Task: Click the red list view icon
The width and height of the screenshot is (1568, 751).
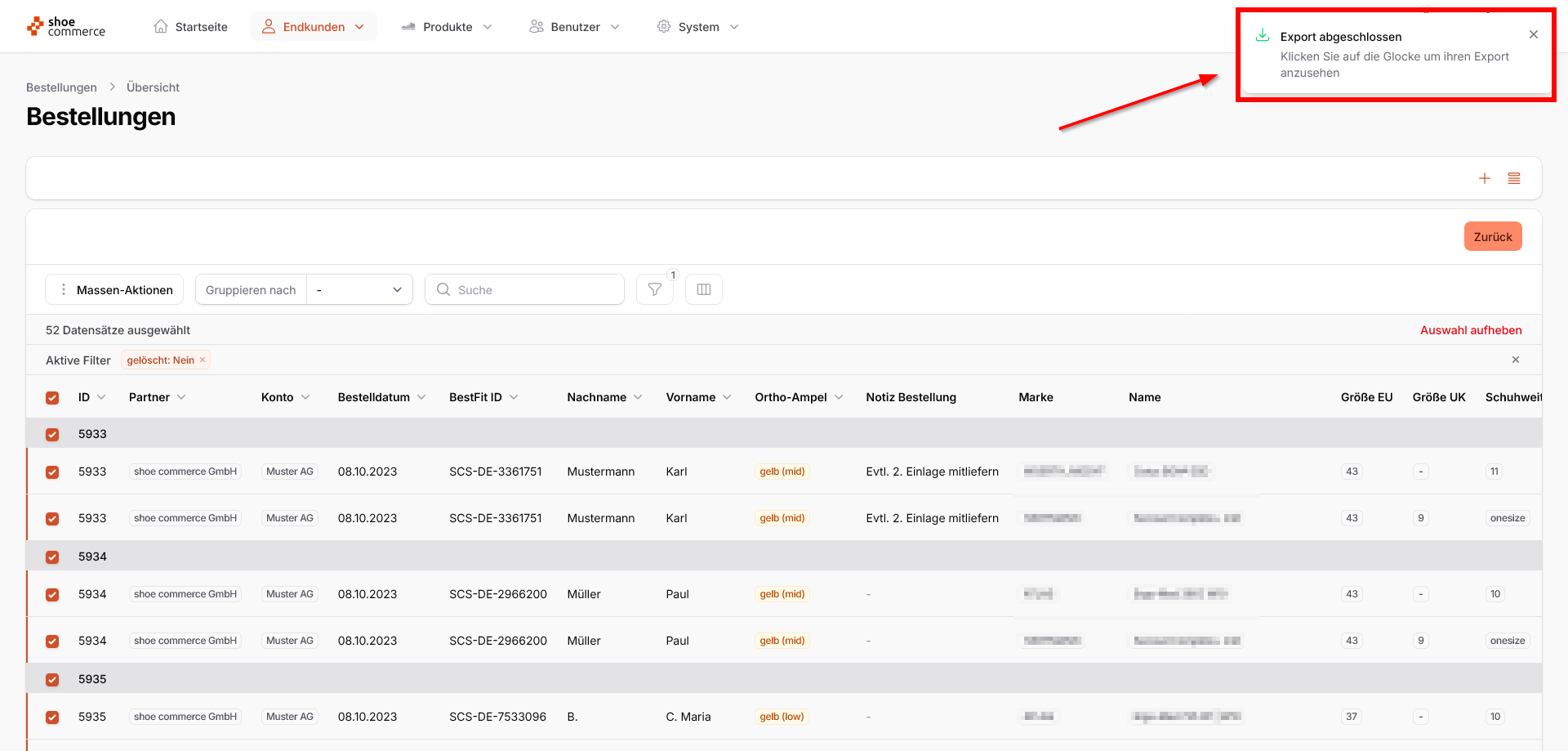Action: [1513, 178]
